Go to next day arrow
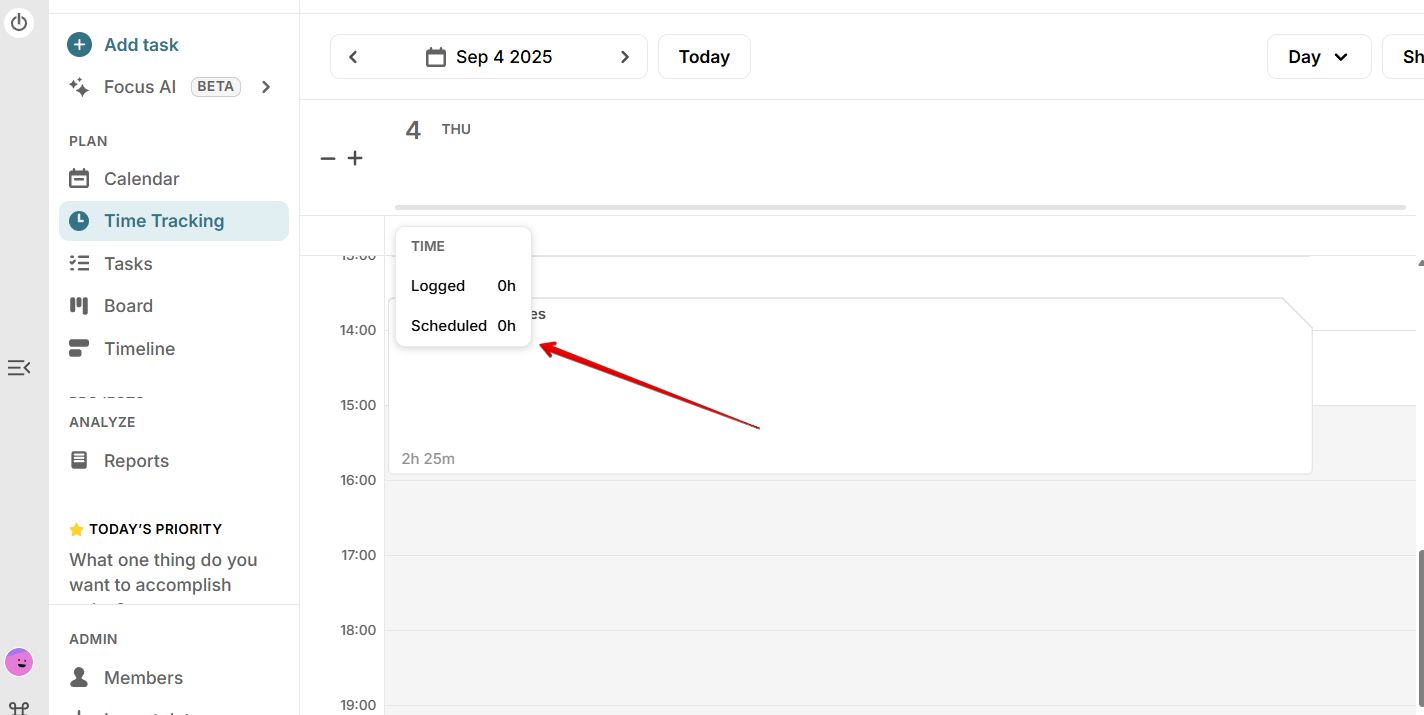Screen dimensions: 1424x715 point(625,57)
